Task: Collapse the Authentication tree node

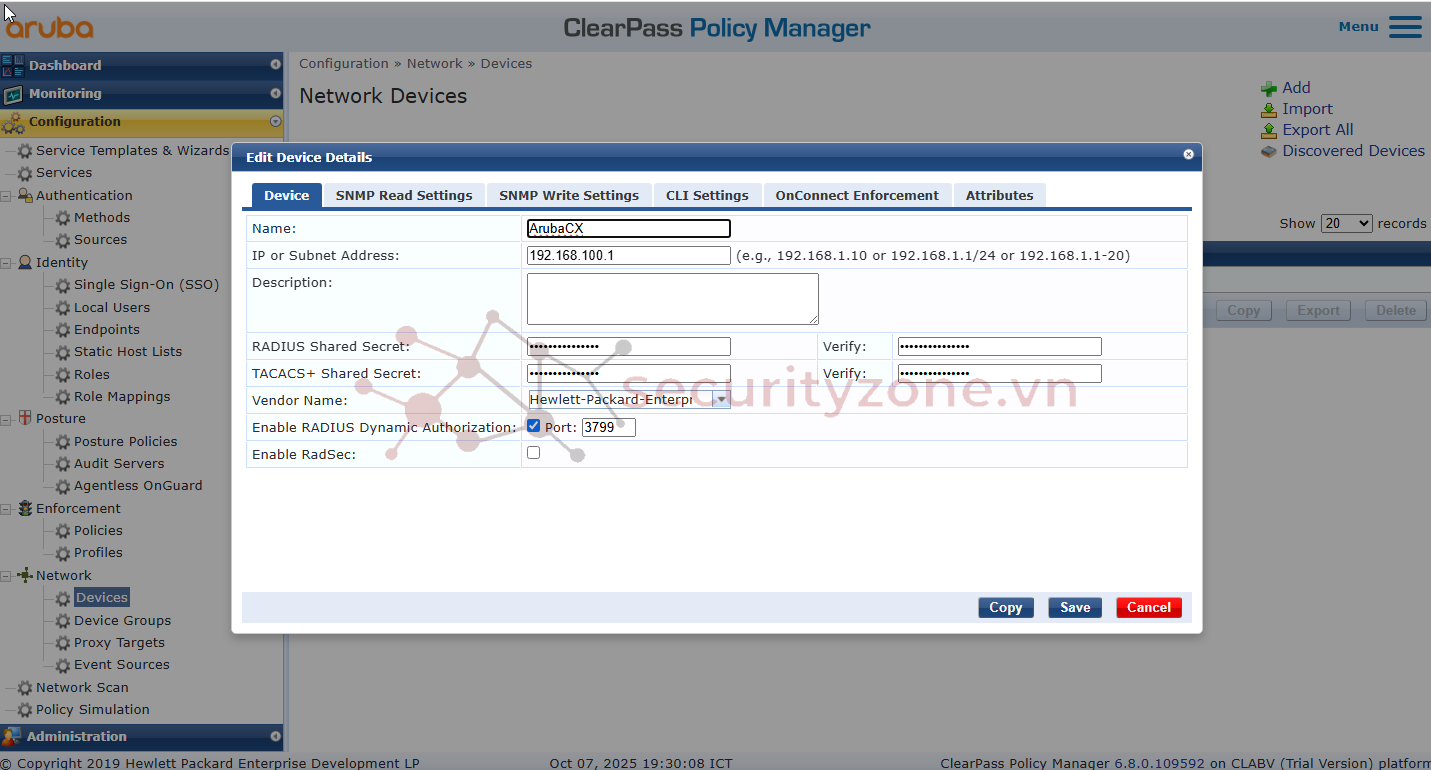Action: (x=7, y=196)
